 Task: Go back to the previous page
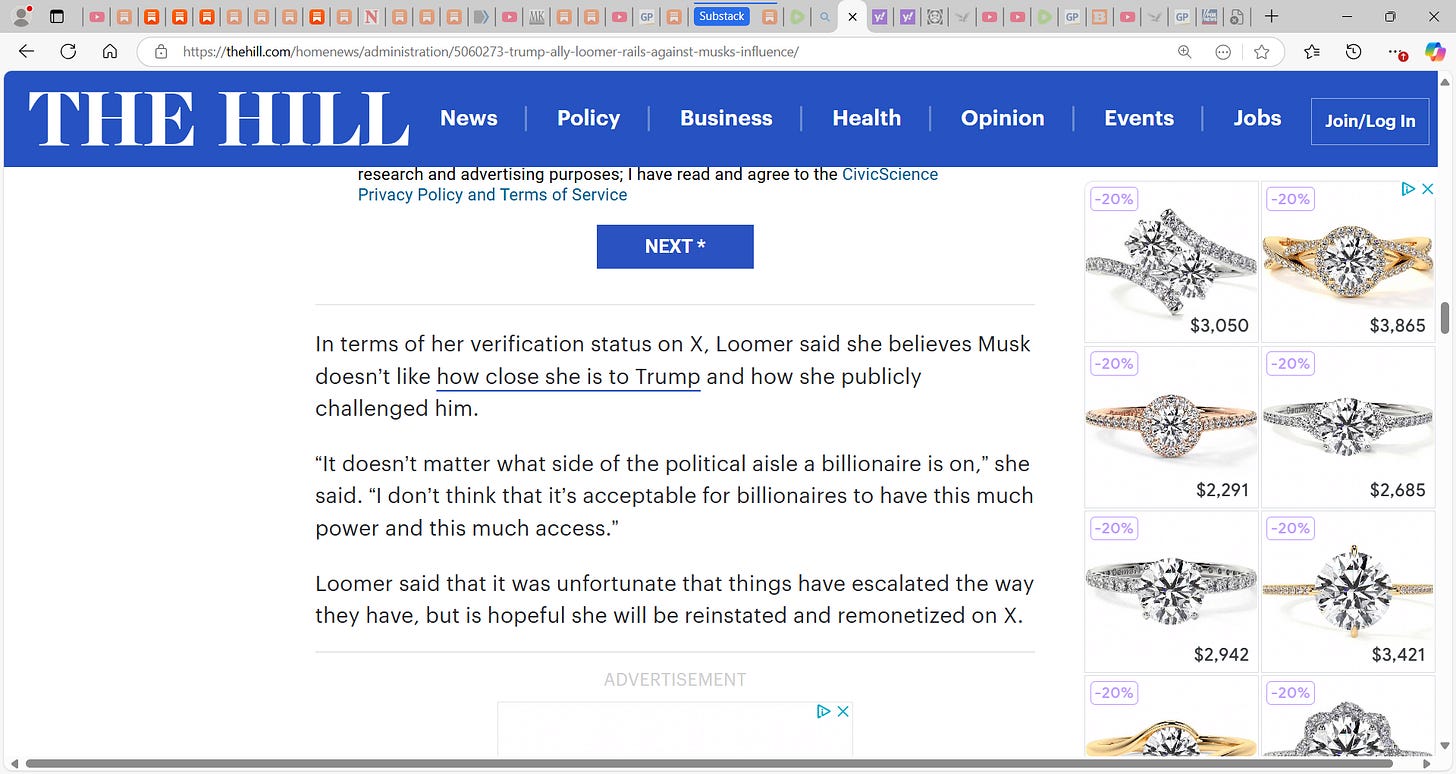pos(27,52)
